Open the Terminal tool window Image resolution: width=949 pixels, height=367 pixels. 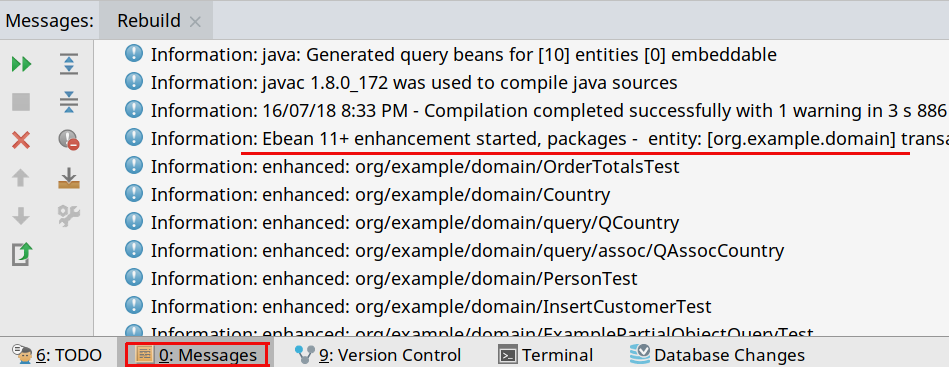point(545,355)
